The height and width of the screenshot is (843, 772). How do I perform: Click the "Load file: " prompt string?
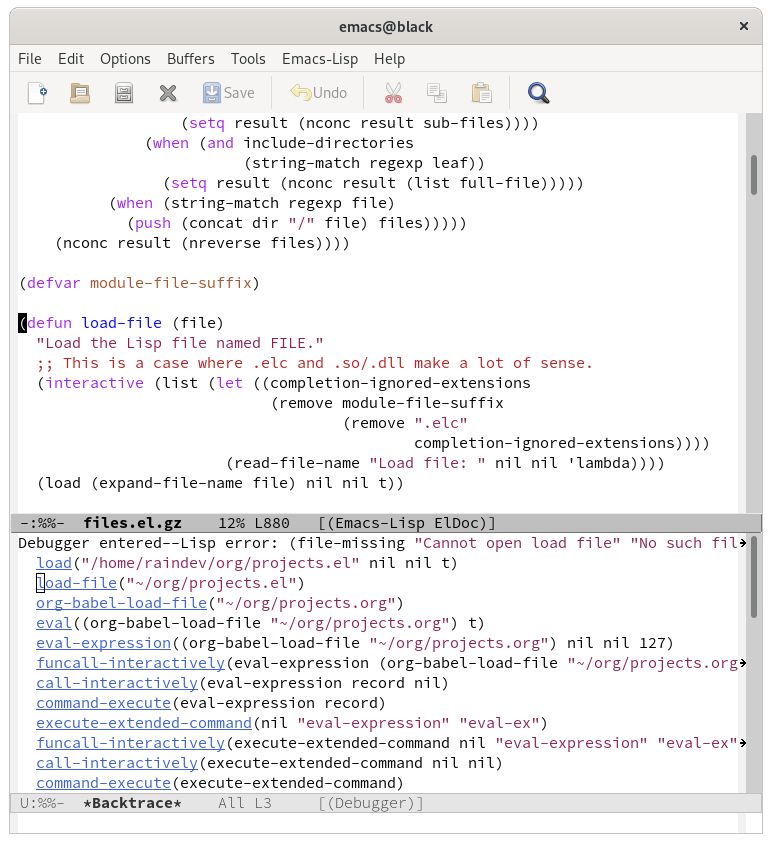427,463
